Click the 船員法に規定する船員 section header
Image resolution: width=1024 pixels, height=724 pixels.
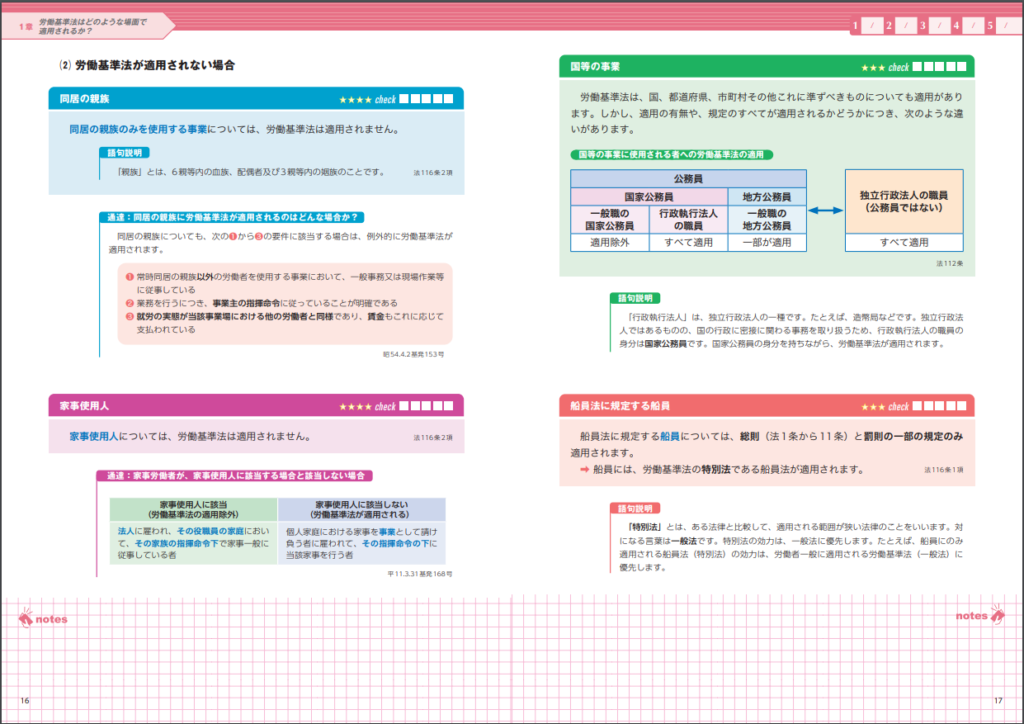(x=767, y=406)
